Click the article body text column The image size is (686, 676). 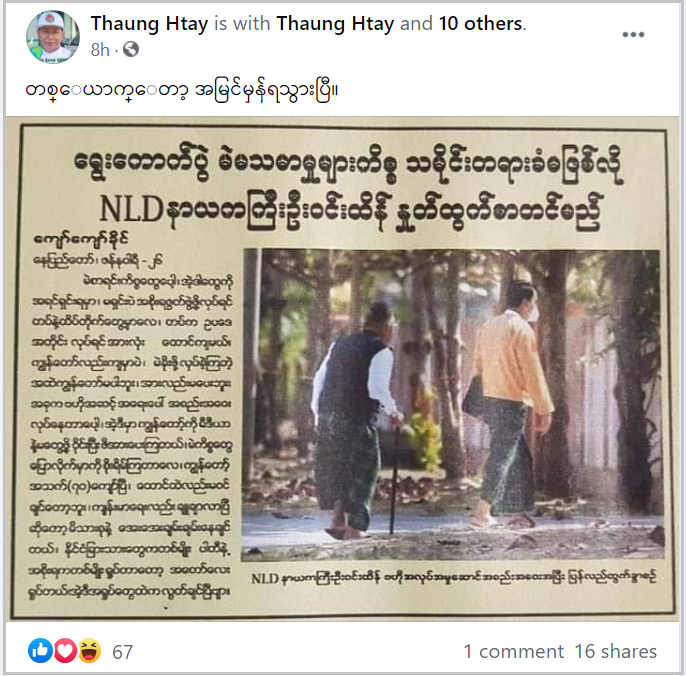[130, 437]
